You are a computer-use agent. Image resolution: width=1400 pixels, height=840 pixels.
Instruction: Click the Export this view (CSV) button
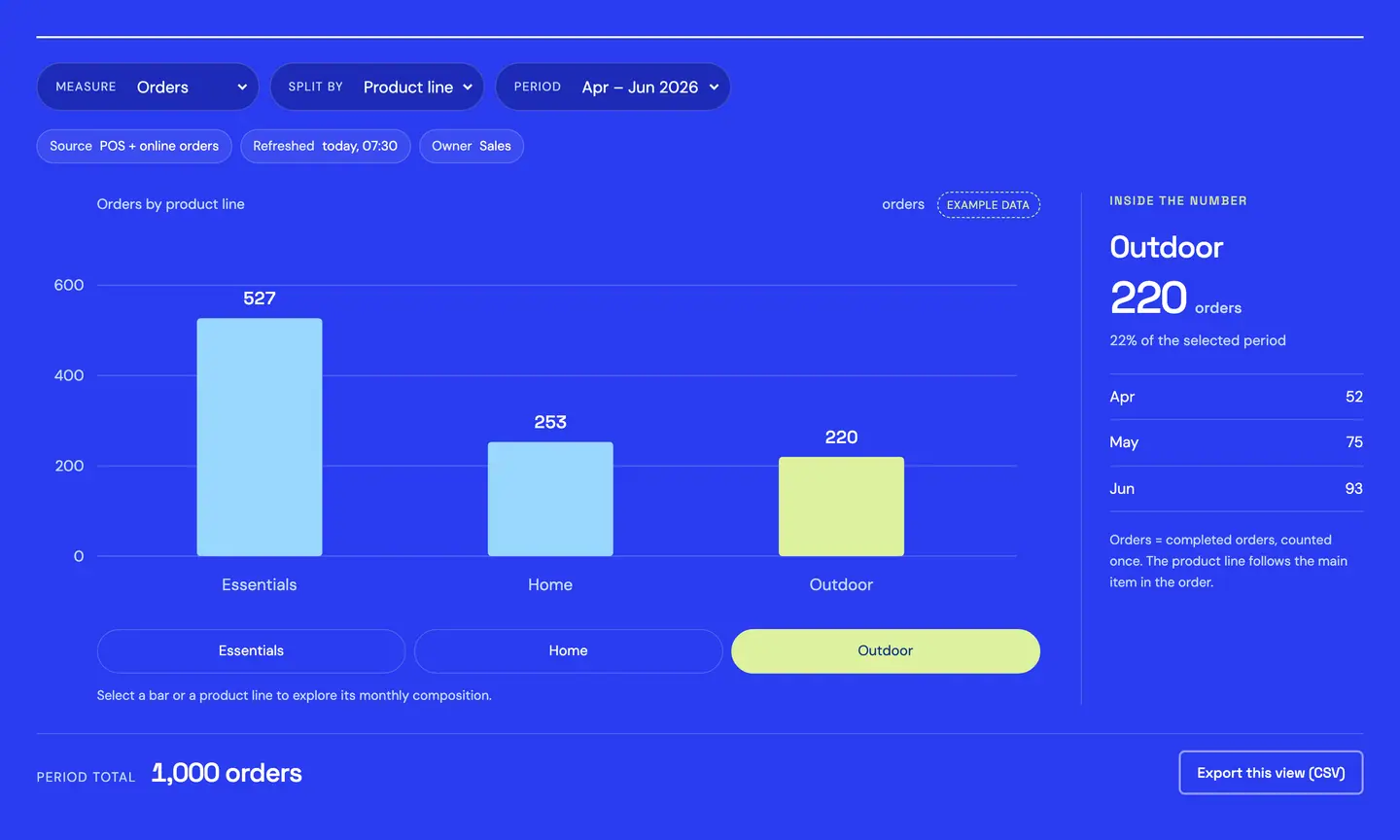(x=1271, y=773)
